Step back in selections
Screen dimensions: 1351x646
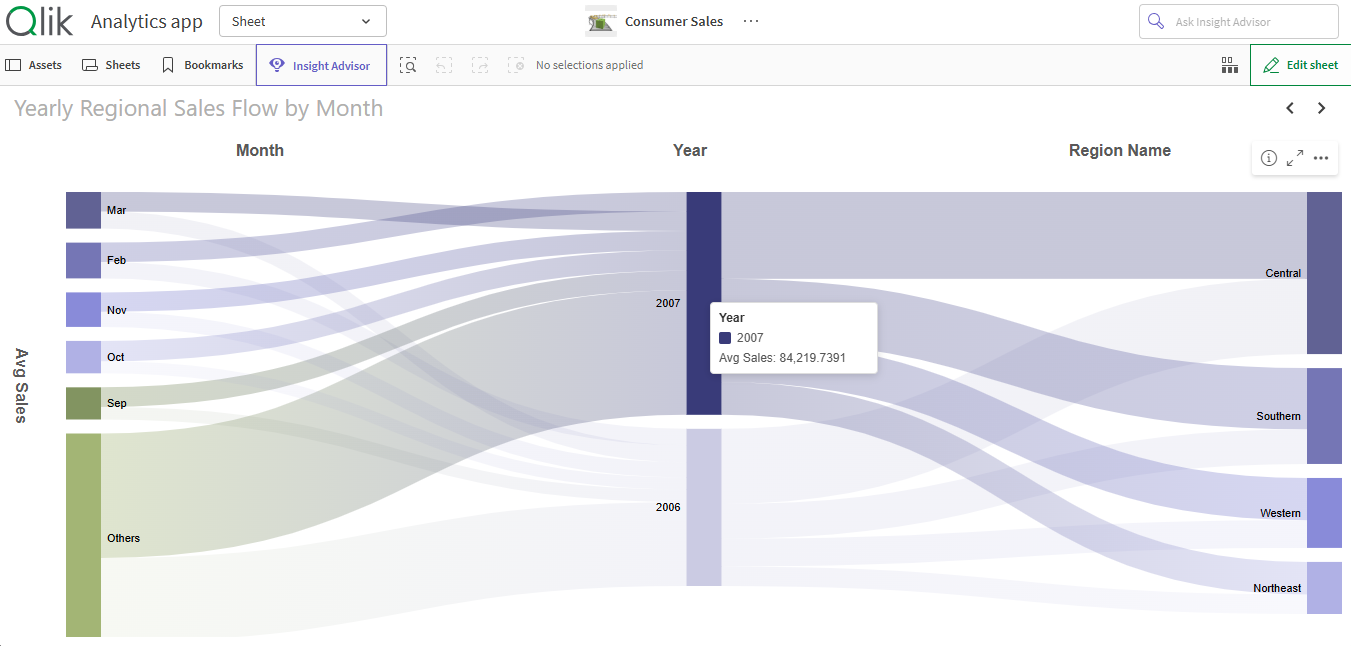coord(444,65)
